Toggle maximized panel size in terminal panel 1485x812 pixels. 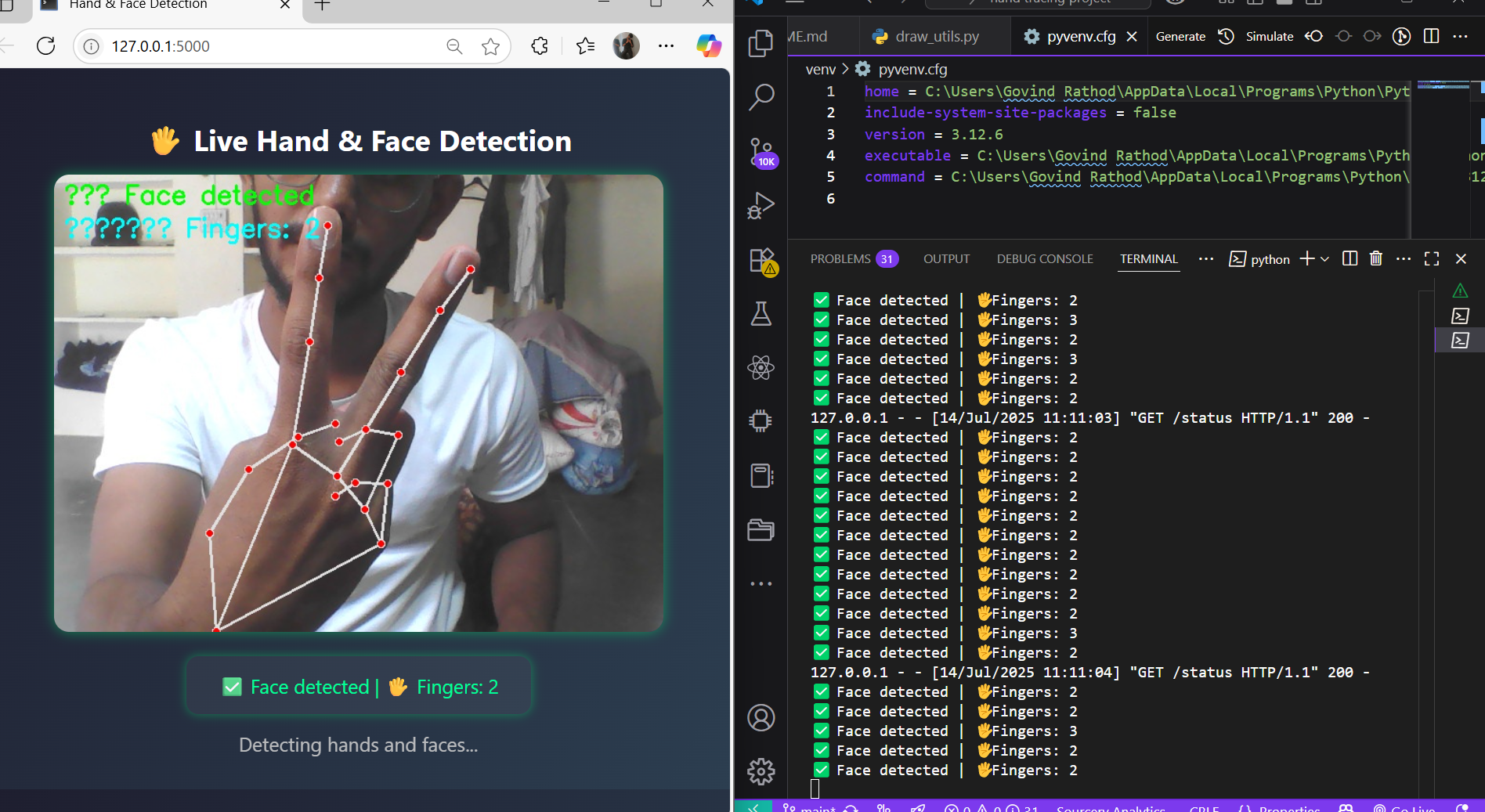coord(1431,258)
